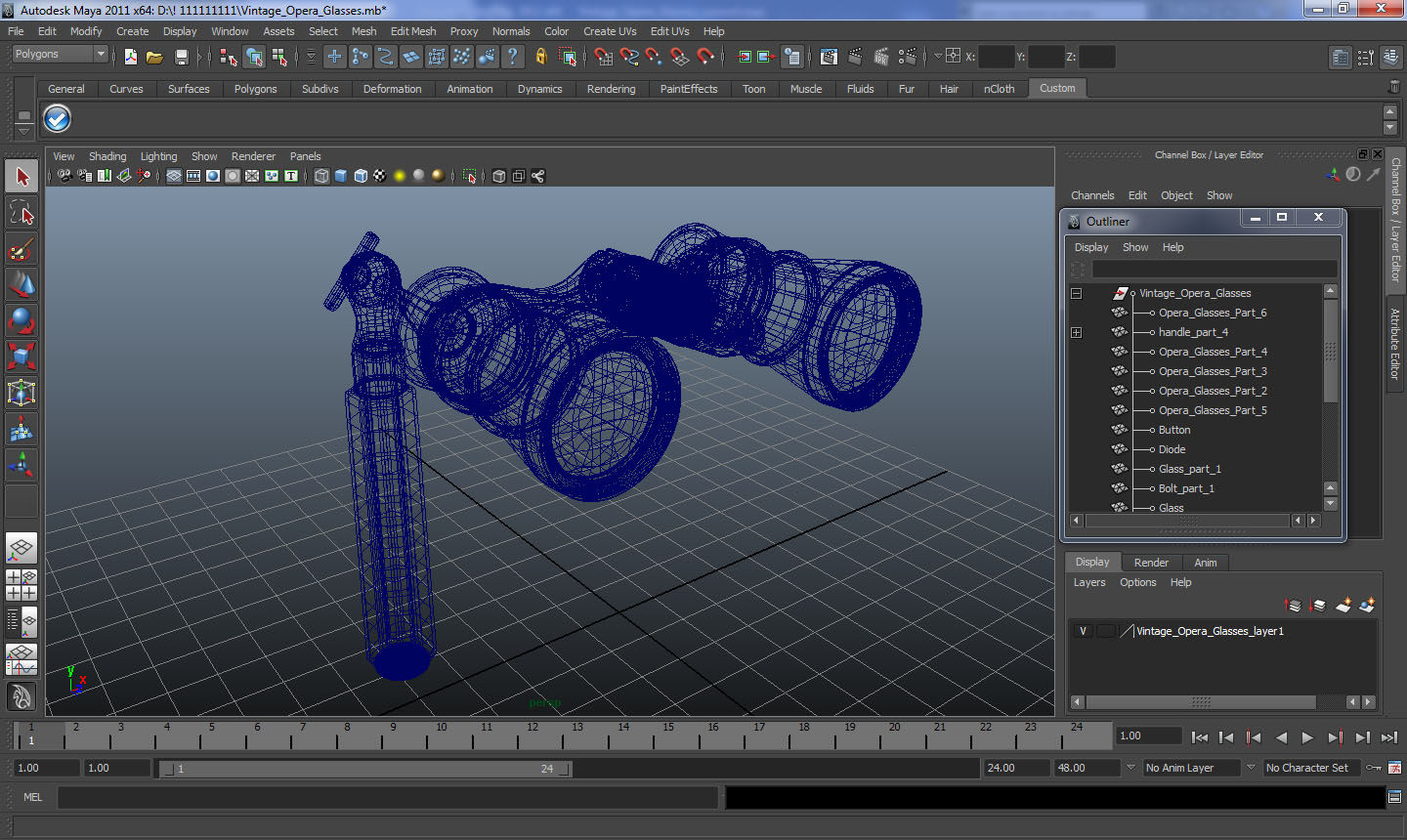Switch to the Polygons shelf tab
The width and height of the screenshot is (1407, 840).
pos(255,89)
